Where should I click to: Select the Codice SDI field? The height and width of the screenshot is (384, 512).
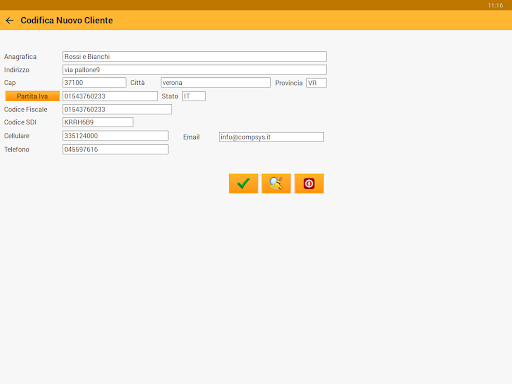[98, 122]
